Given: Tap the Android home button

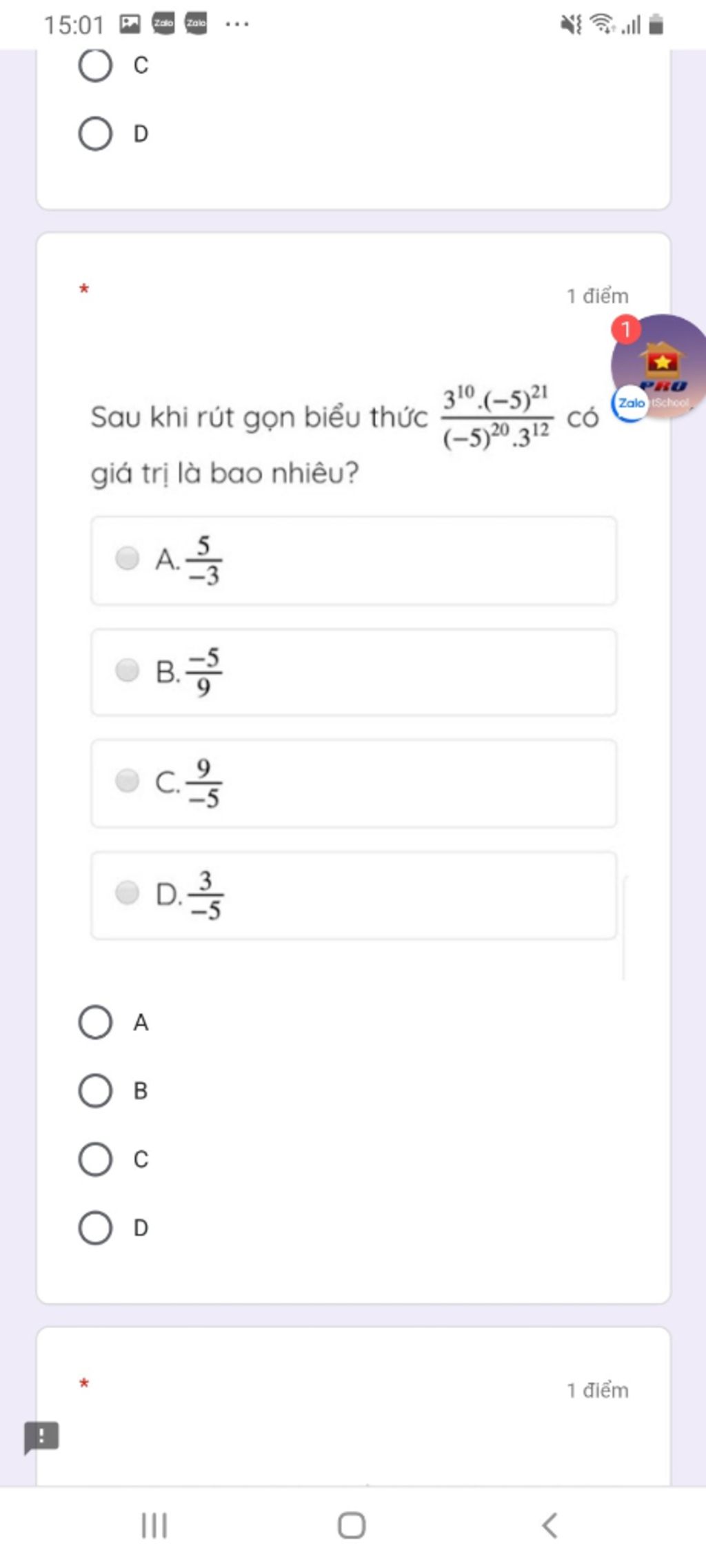Looking at the screenshot, I should (352, 1525).
